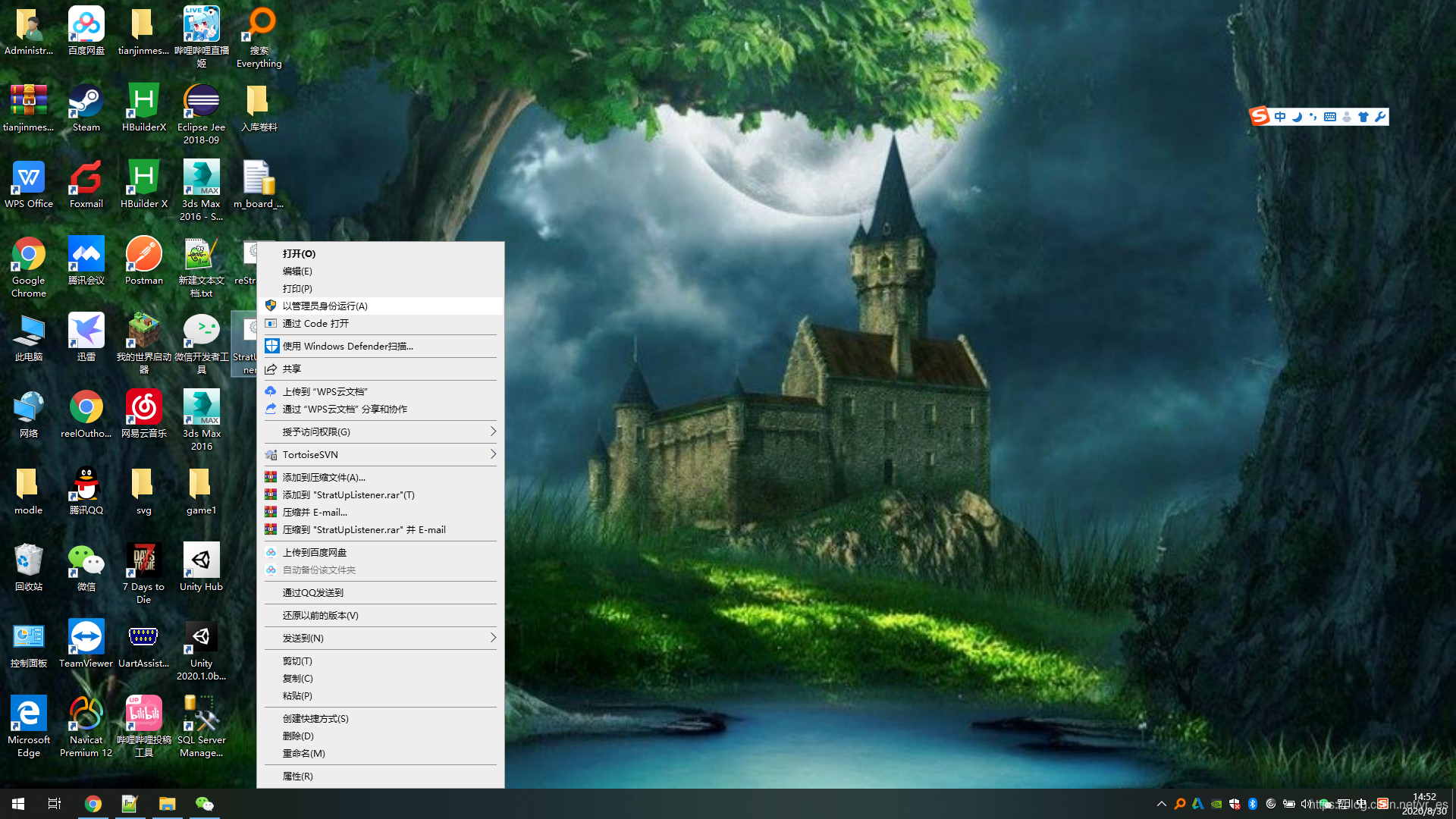
Task: Open Google Chrome browser
Action: coord(29,261)
